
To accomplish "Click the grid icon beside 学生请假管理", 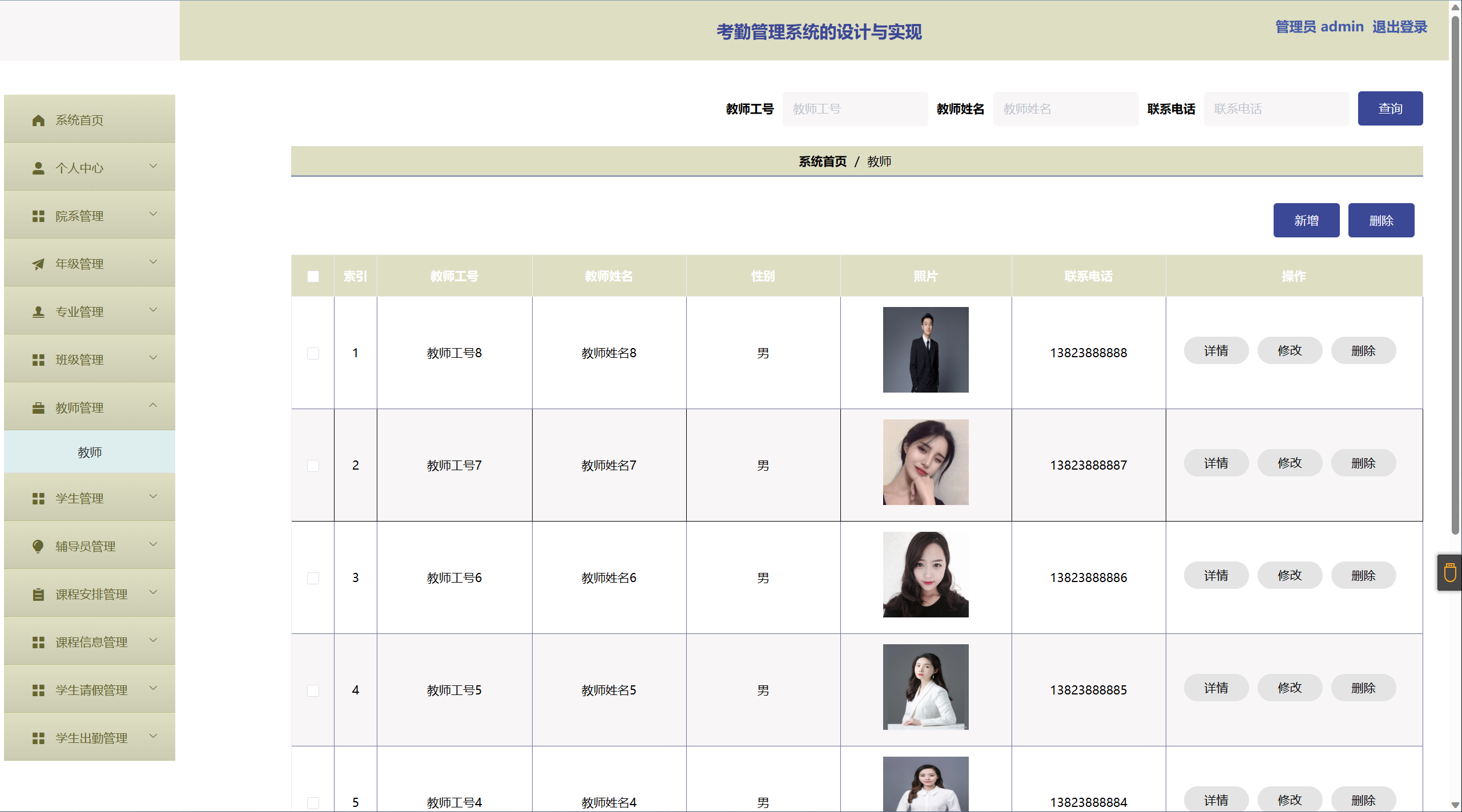I will (38, 690).
